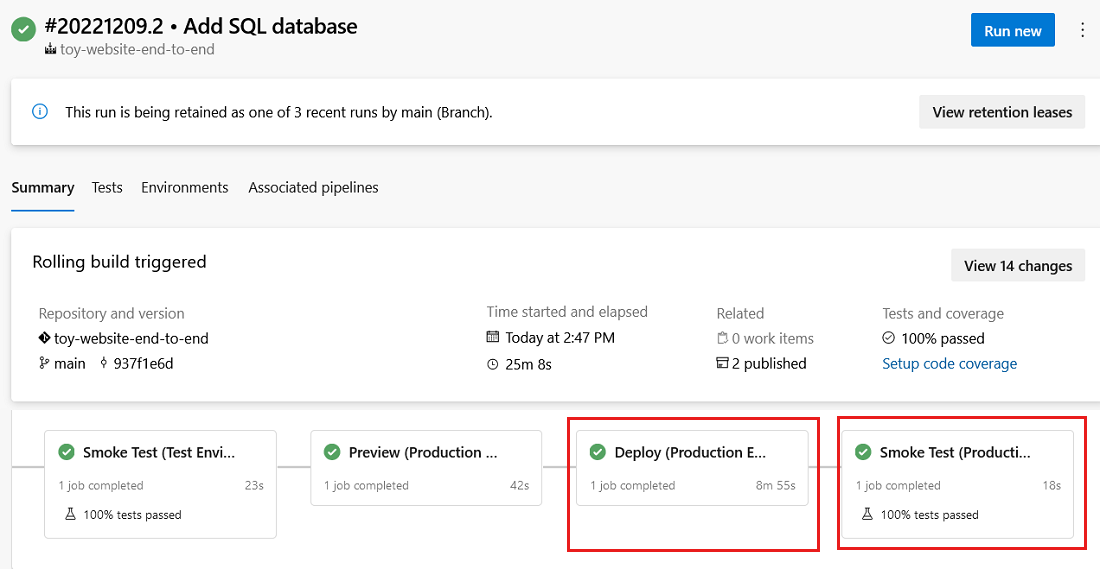Click the Time started and elapsed label
This screenshot has height=569, width=1100.
tap(567, 312)
